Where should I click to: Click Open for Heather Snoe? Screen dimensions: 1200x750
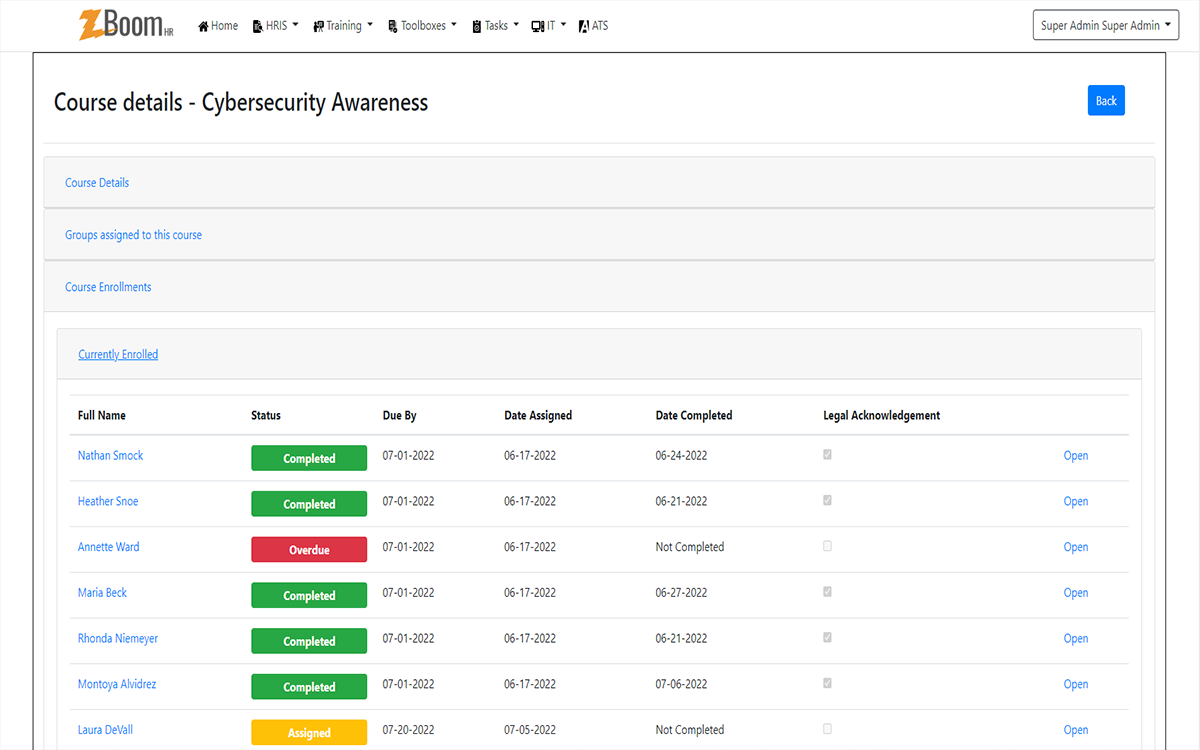(1076, 502)
